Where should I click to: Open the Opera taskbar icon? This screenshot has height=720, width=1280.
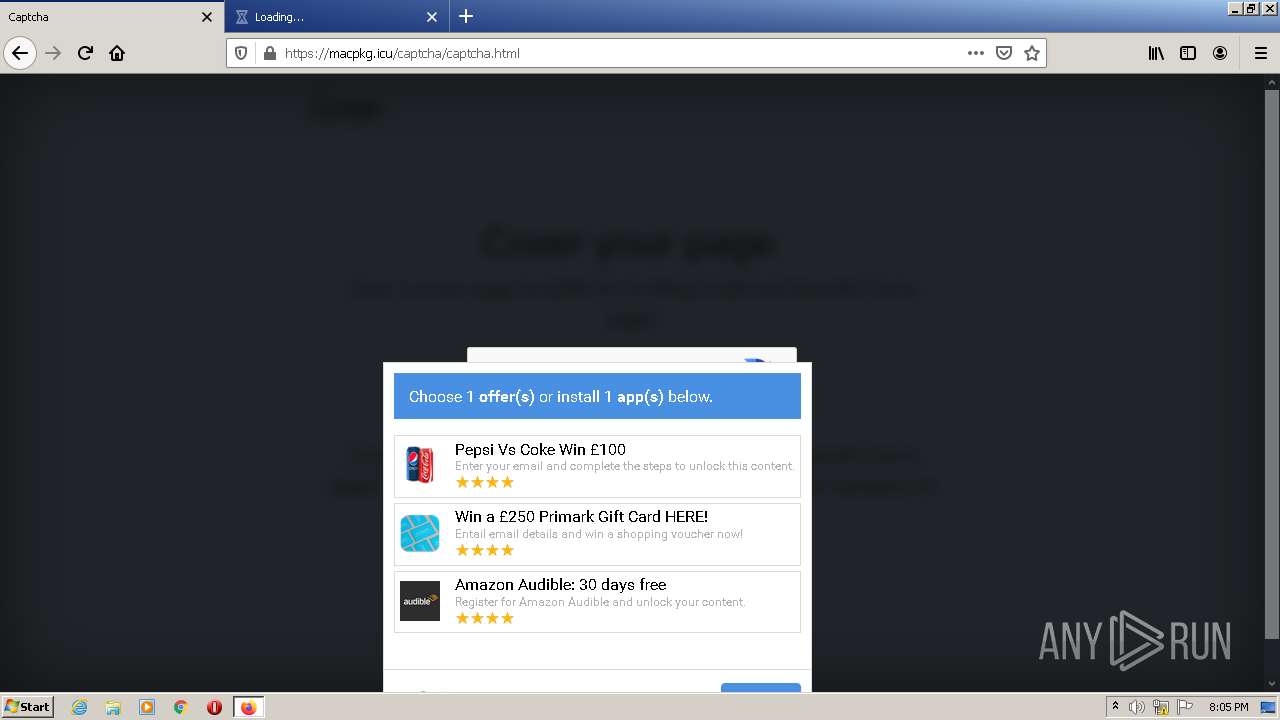click(x=214, y=707)
